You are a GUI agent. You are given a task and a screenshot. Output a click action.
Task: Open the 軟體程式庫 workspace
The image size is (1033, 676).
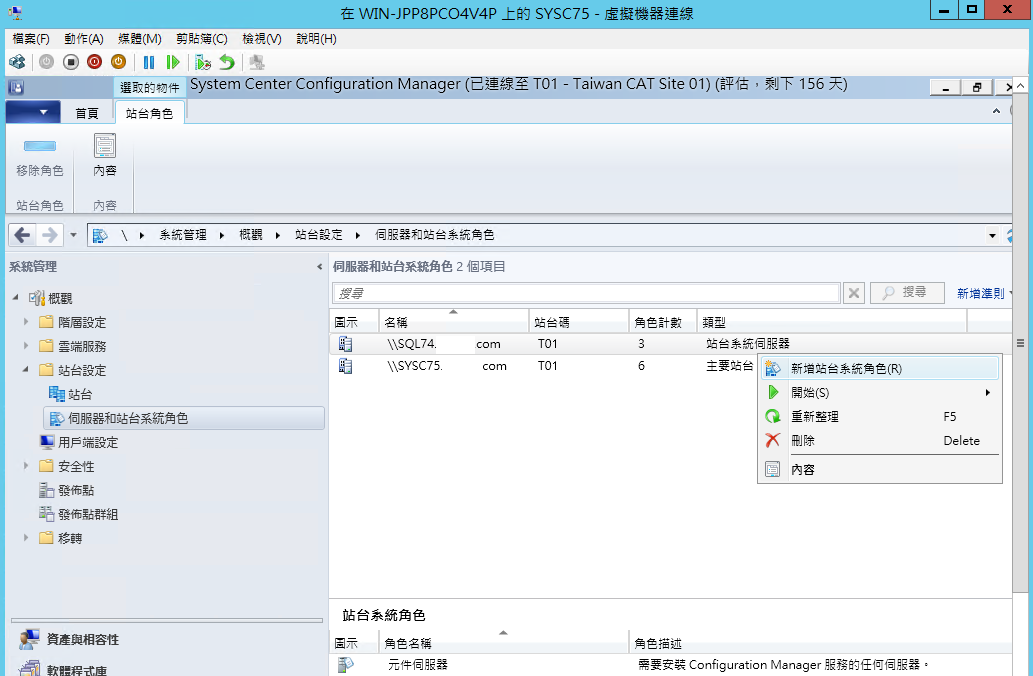[63, 668]
